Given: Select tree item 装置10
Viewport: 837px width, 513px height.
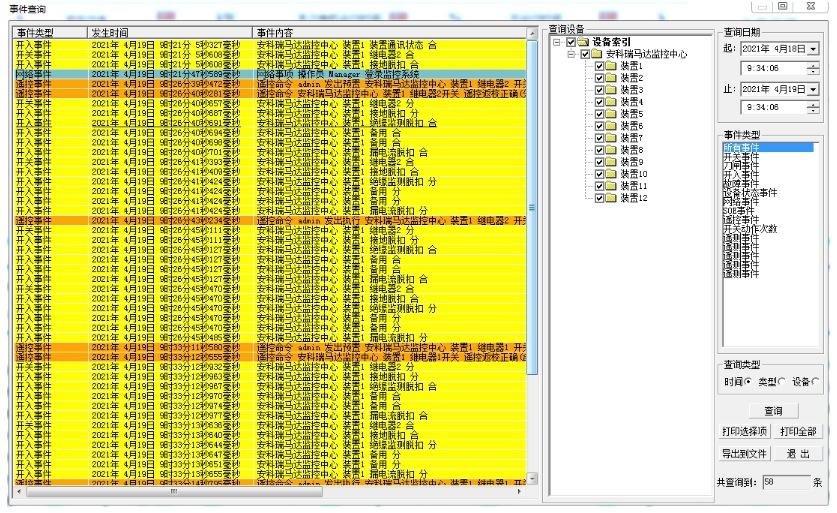Looking at the screenshot, I should coord(634,174).
